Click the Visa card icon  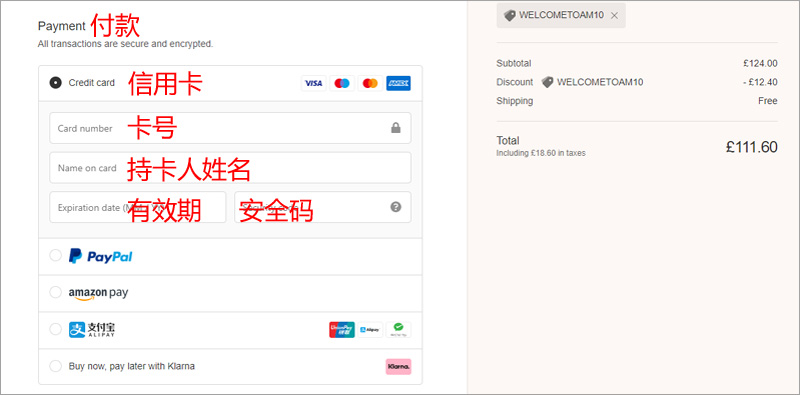pyautogui.click(x=314, y=83)
